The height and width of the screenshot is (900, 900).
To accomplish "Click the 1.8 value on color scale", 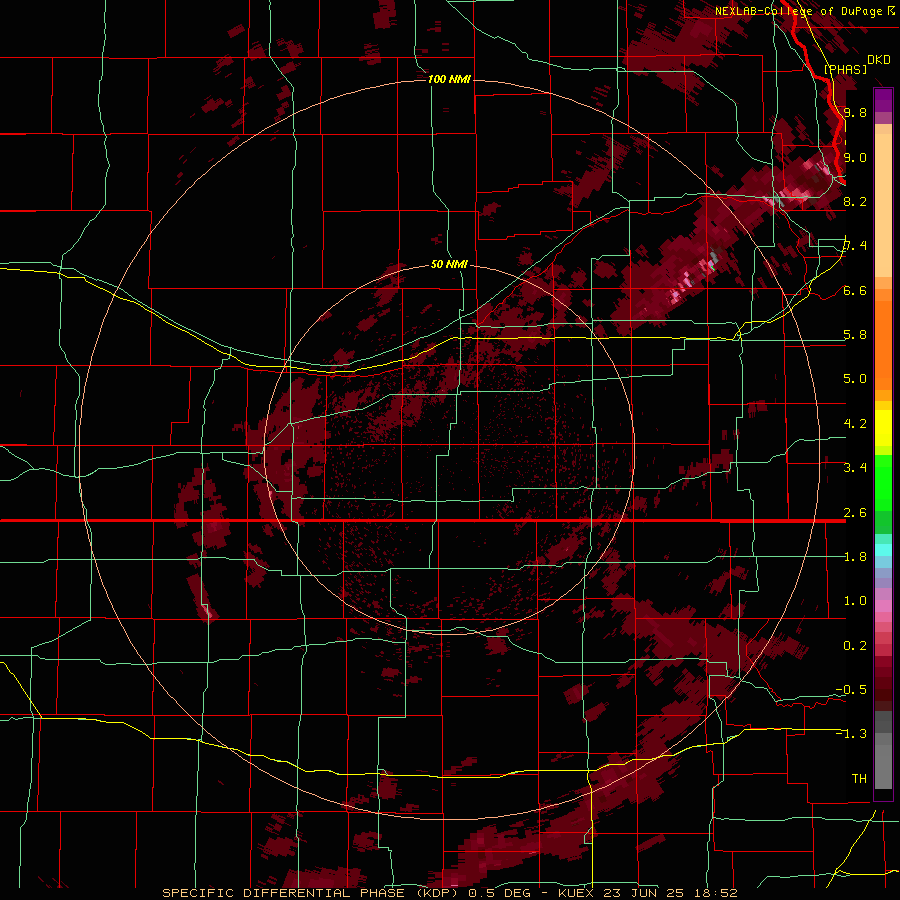I will (x=855, y=557).
